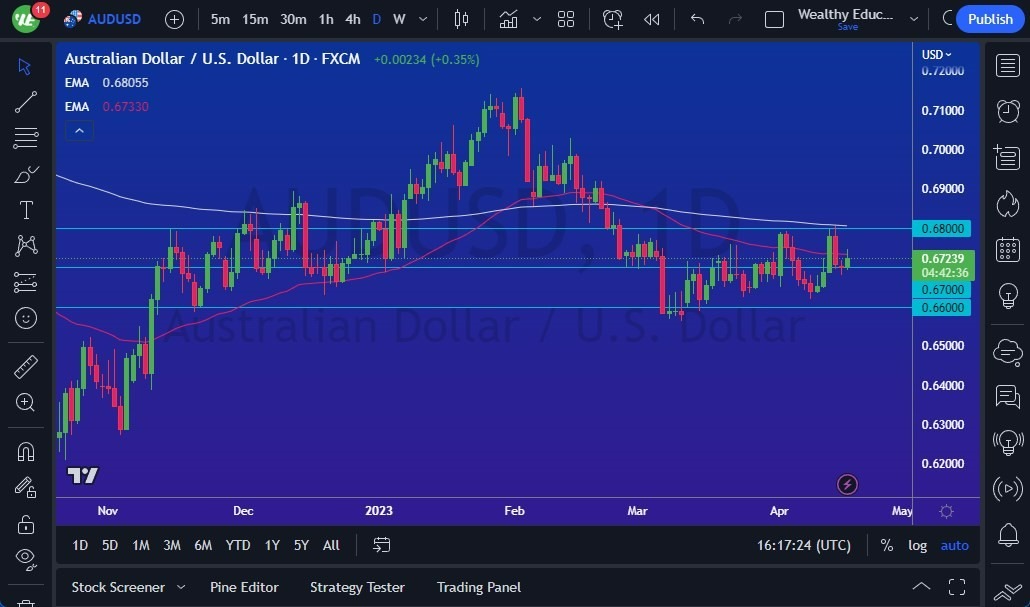Open the Watchlist panel
Image resolution: width=1030 pixels, height=607 pixels.
[1009, 65]
